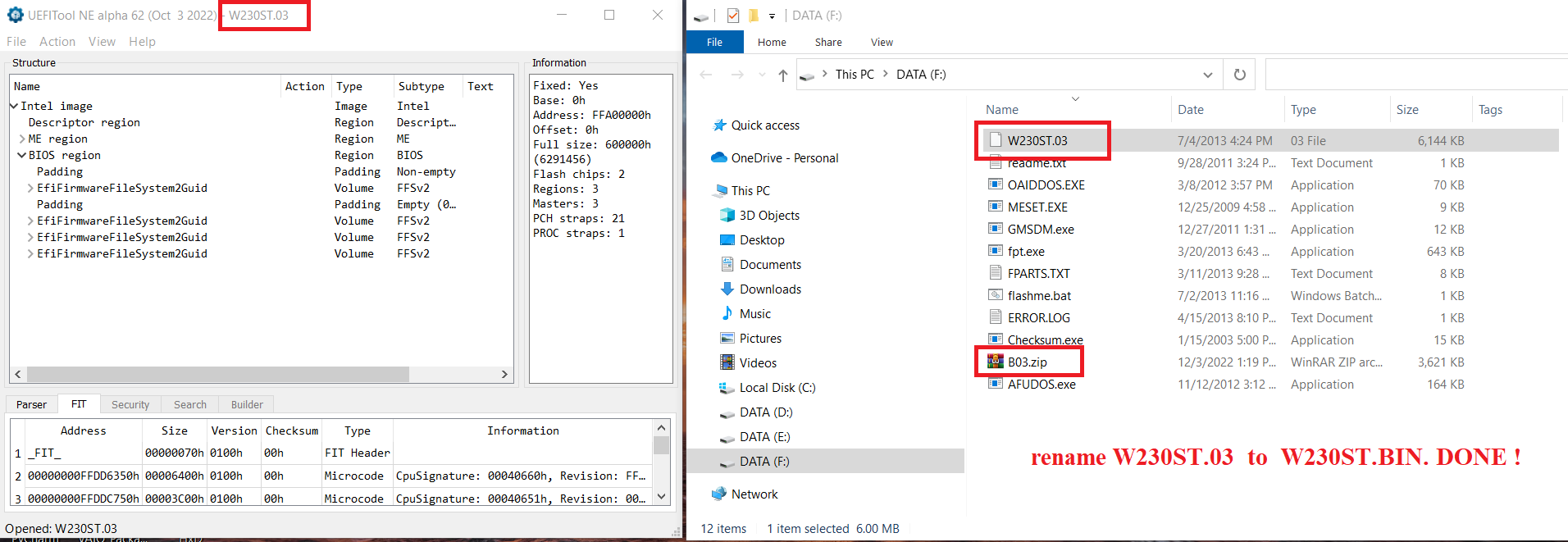
Task: Open Music folder in navigation pane
Action: pyautogui.click(x=755, y=314)
